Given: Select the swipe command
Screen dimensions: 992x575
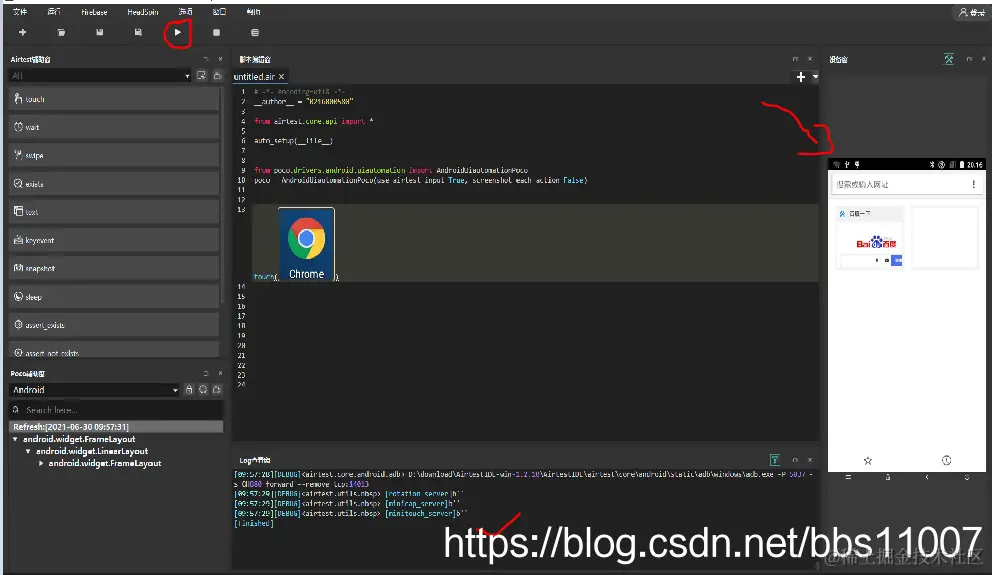Looking at the screenshot, I should click(114, 156).
